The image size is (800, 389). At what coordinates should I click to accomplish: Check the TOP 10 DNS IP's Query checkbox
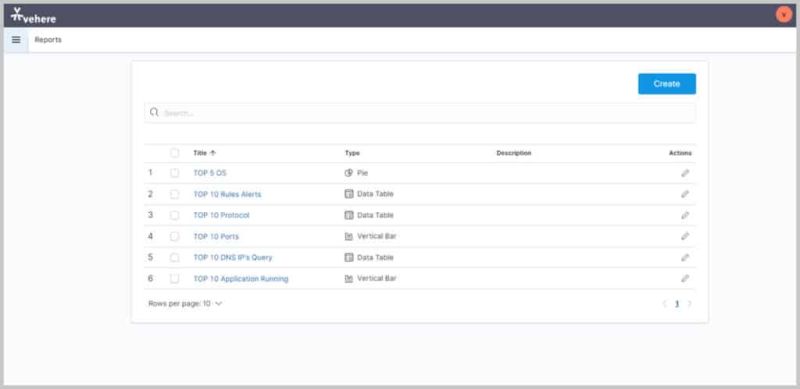point(174,258)
